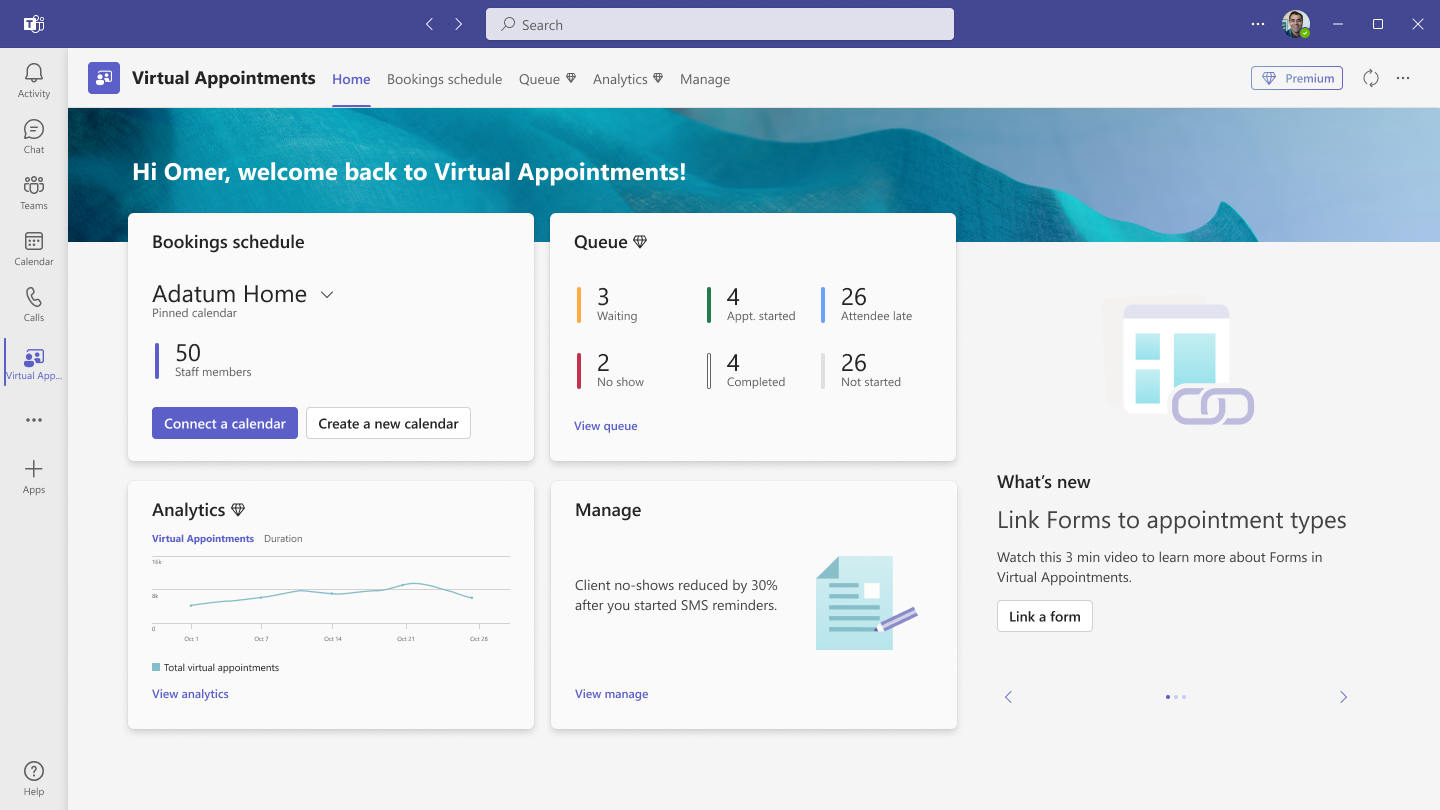Navigate back with the back arrow
The image size is (1440, 810).
(x=429, y=23)
